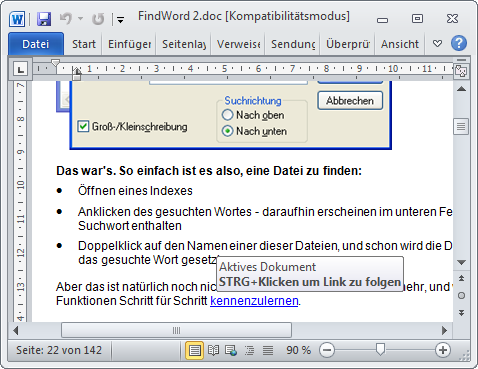Open Word help with question mark icon

point(459,43)
